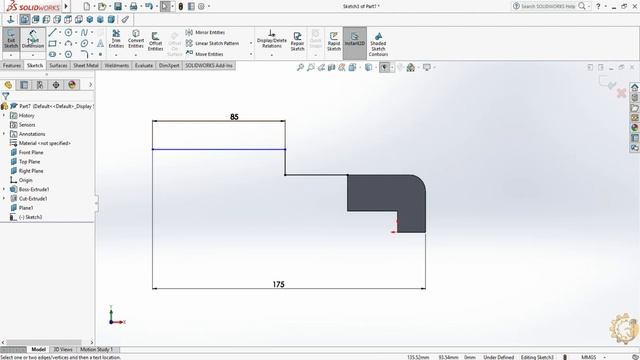Open the Motion Study 1 tab
Screen dimensions: 640x360
tap(96, 349)
